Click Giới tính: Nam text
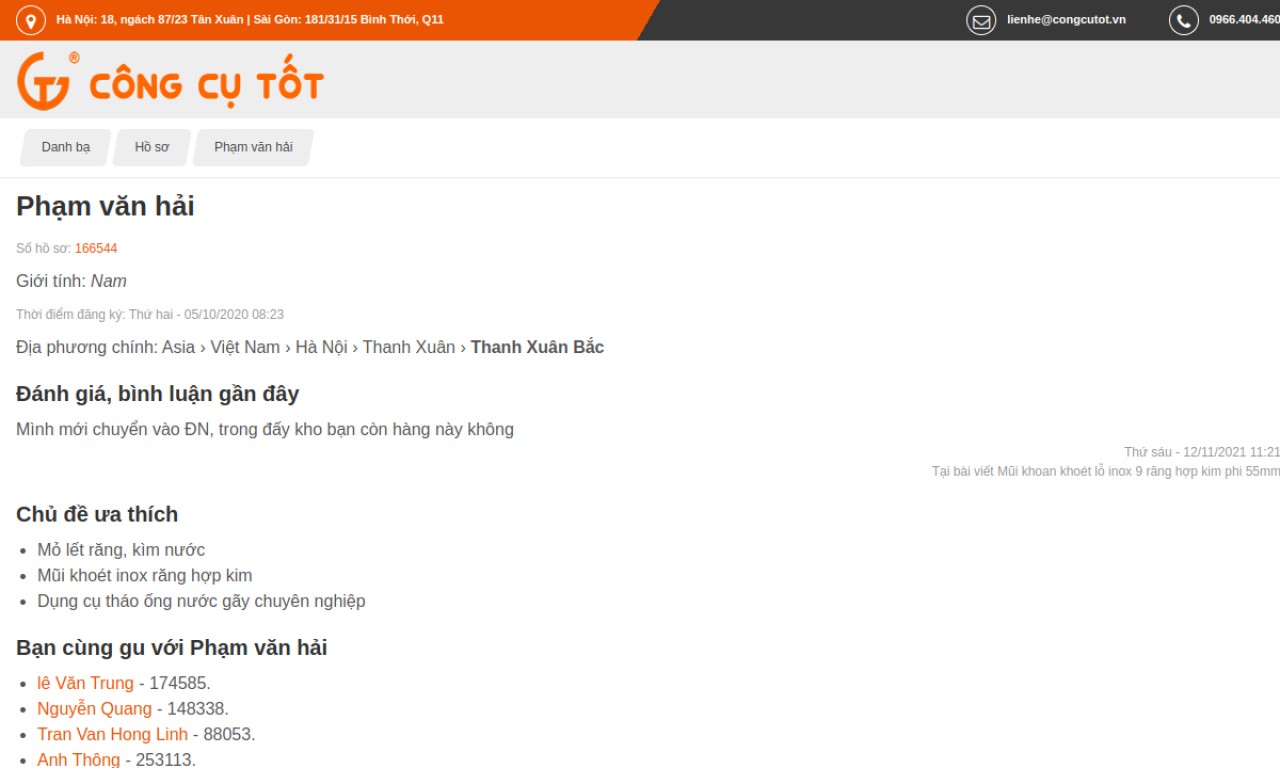This screenshot has width=1280, height=768. point(71,281)
